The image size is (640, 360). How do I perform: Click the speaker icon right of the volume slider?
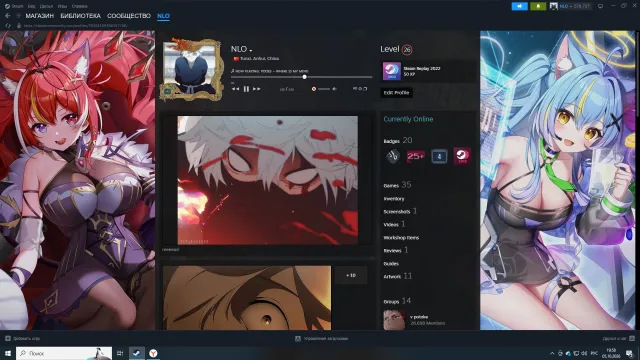tap(334, 89)
